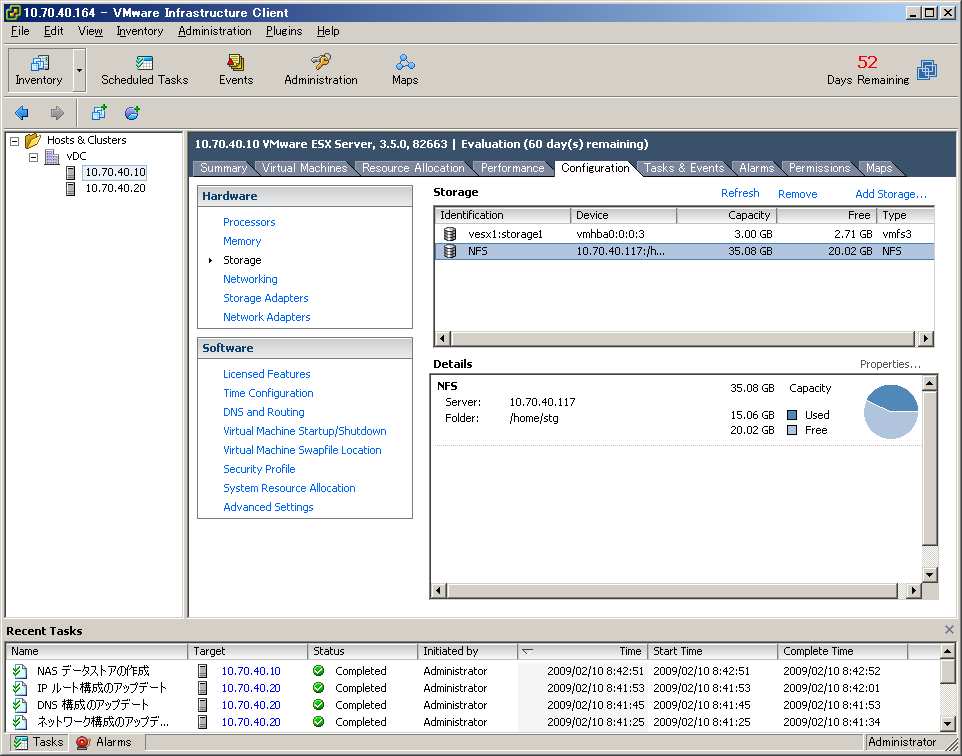Select the vesx1:storage1 datastore row
Image resolution: width=962 pixels, height=756 pixels.
(x=684, y=234)
